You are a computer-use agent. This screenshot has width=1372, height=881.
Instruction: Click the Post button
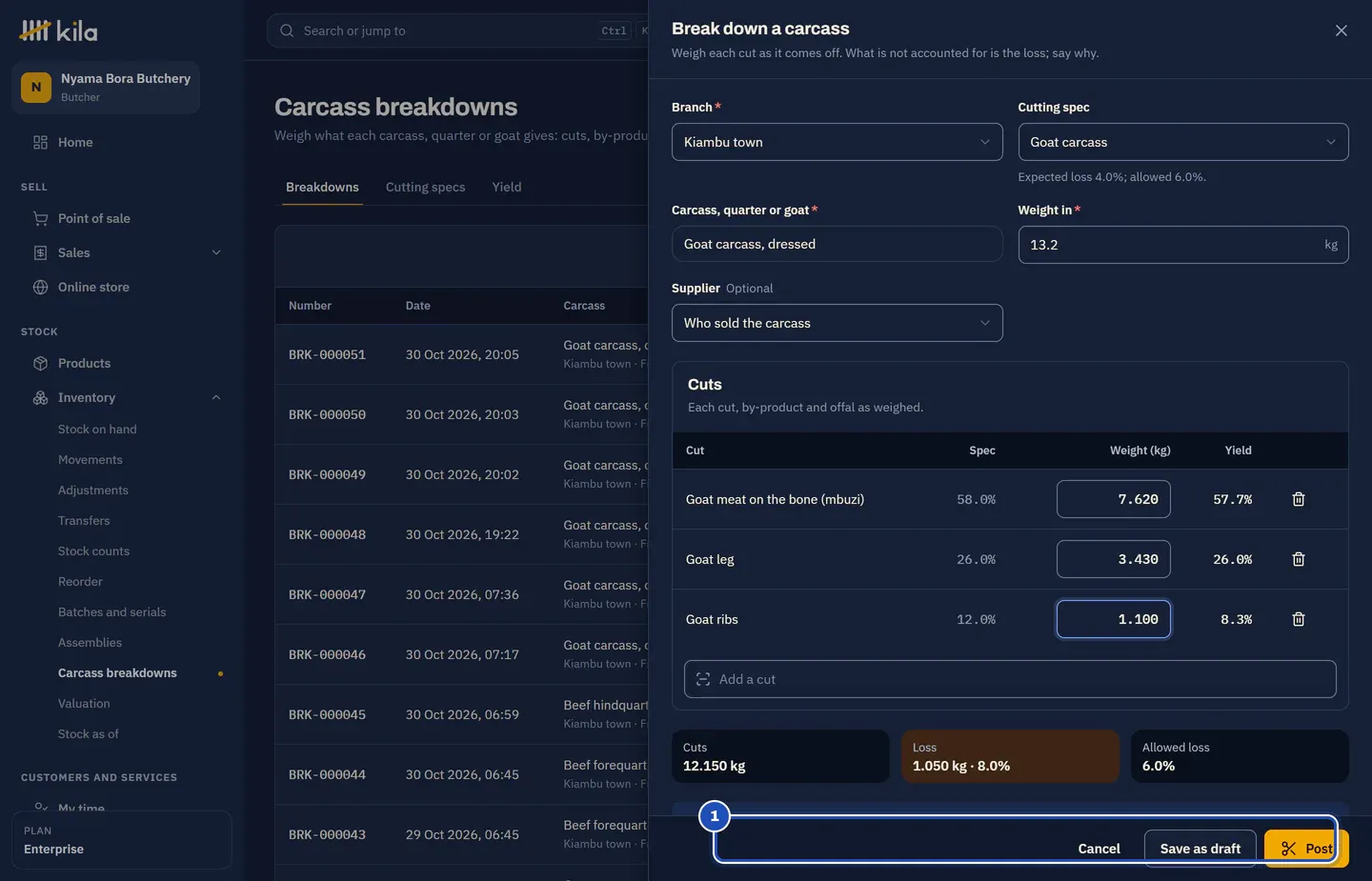(1306, 849)
